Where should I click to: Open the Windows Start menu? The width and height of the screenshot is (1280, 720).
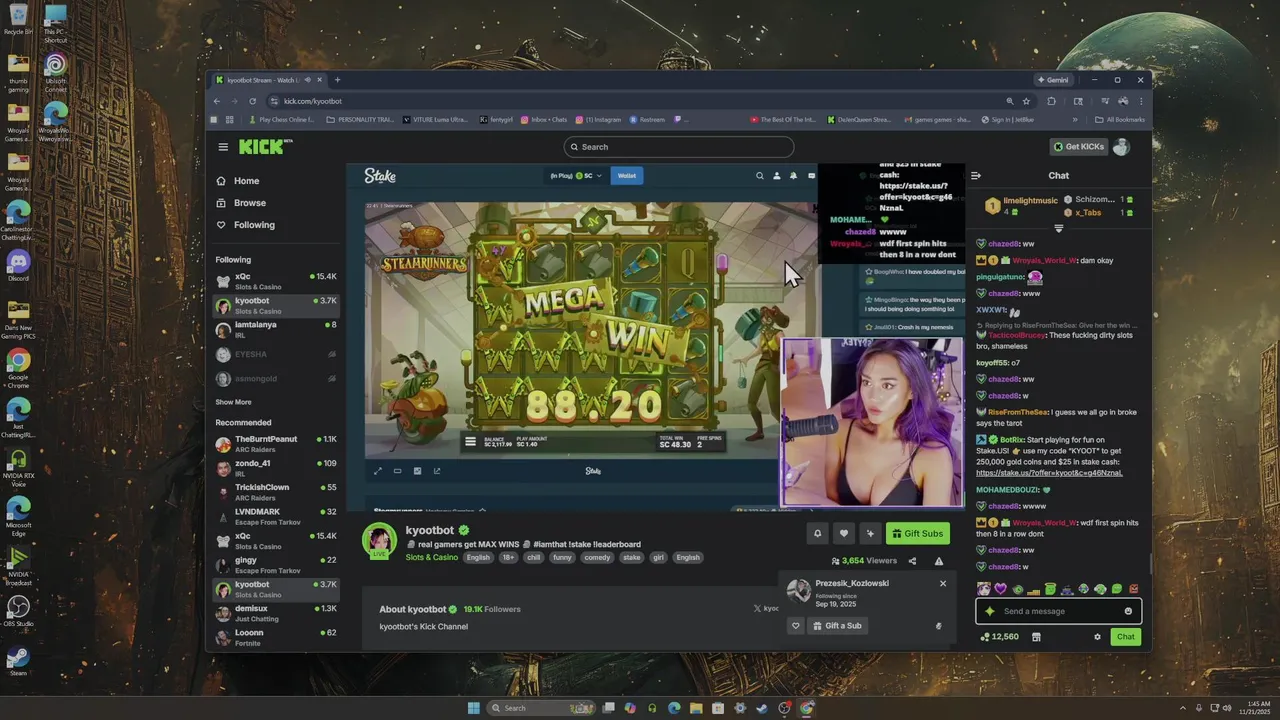(473, 708)
